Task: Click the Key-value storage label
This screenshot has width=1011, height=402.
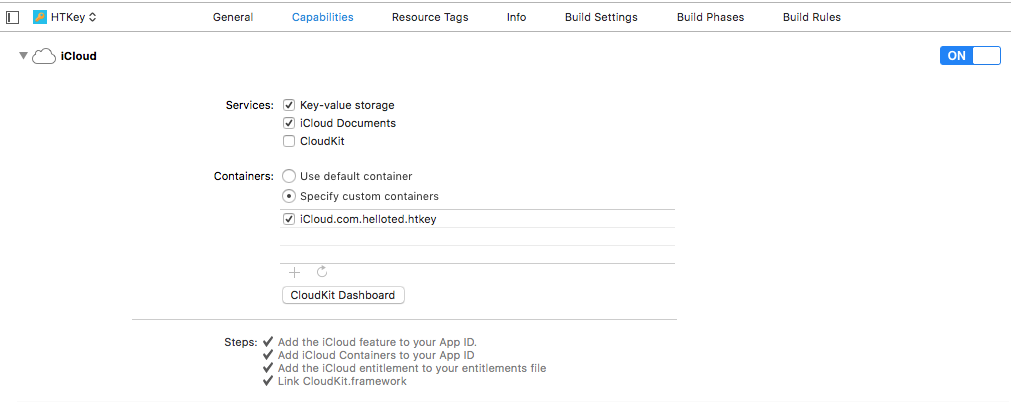Action: coord(347,105)
